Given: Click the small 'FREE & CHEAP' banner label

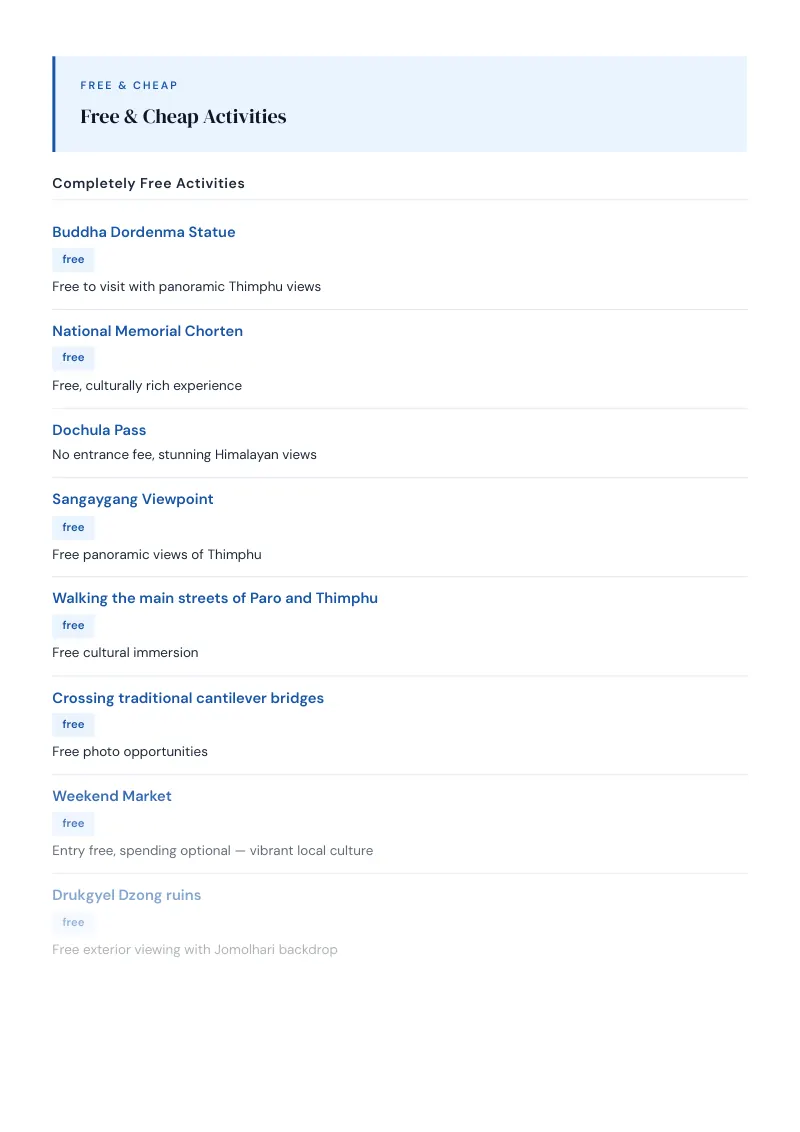Looking at the screenshot, I should click(x=129, y=85).
